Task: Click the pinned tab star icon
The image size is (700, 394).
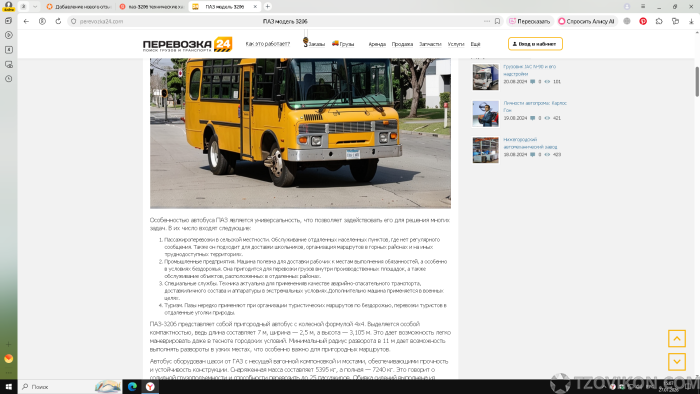Action: pyautogui.click(x=23, y=6)
